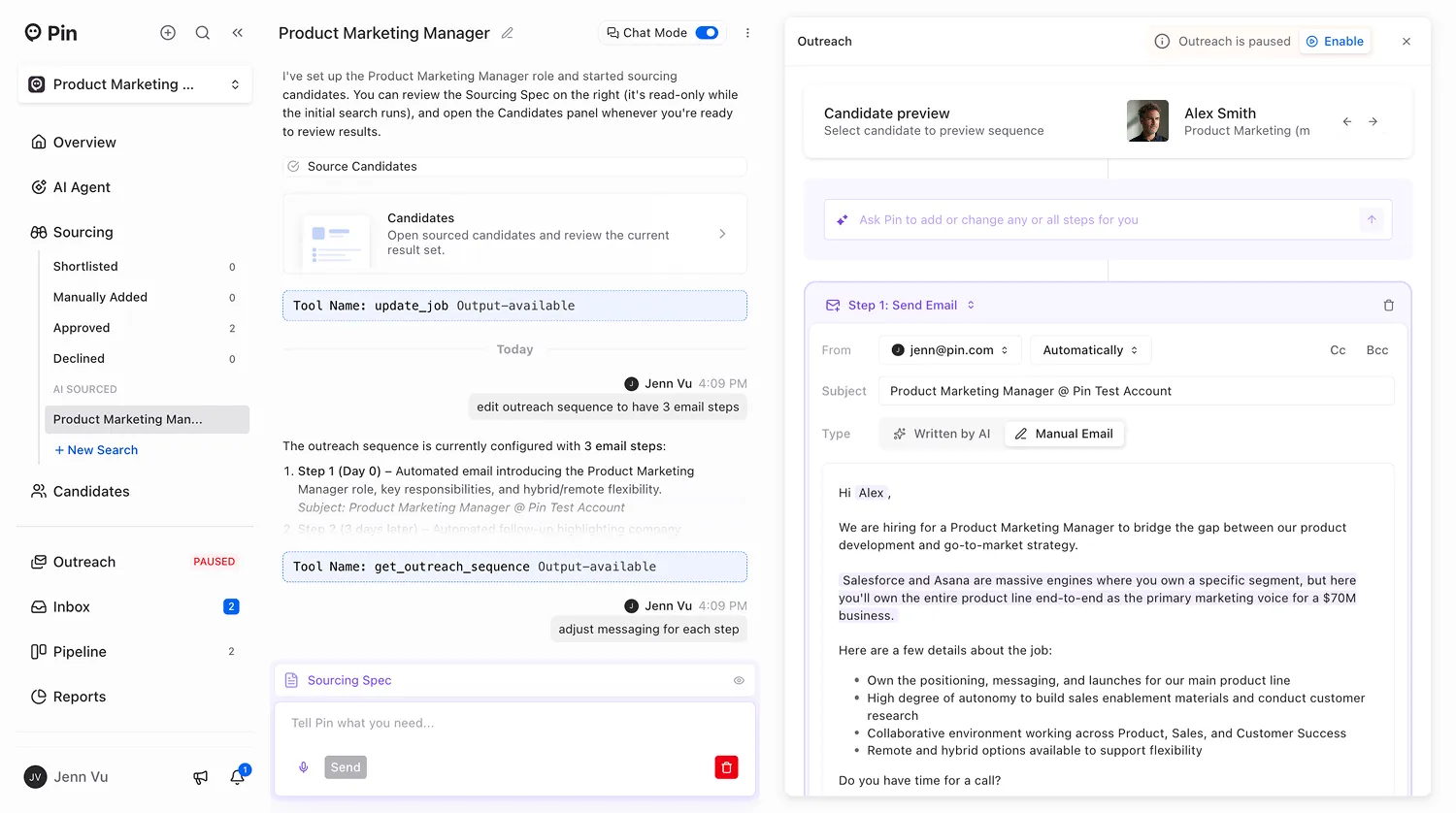Go to next candidate with right arrow
This screenshot has height=813, width=1456.
pyautogui.click(x=1373, y=121)
